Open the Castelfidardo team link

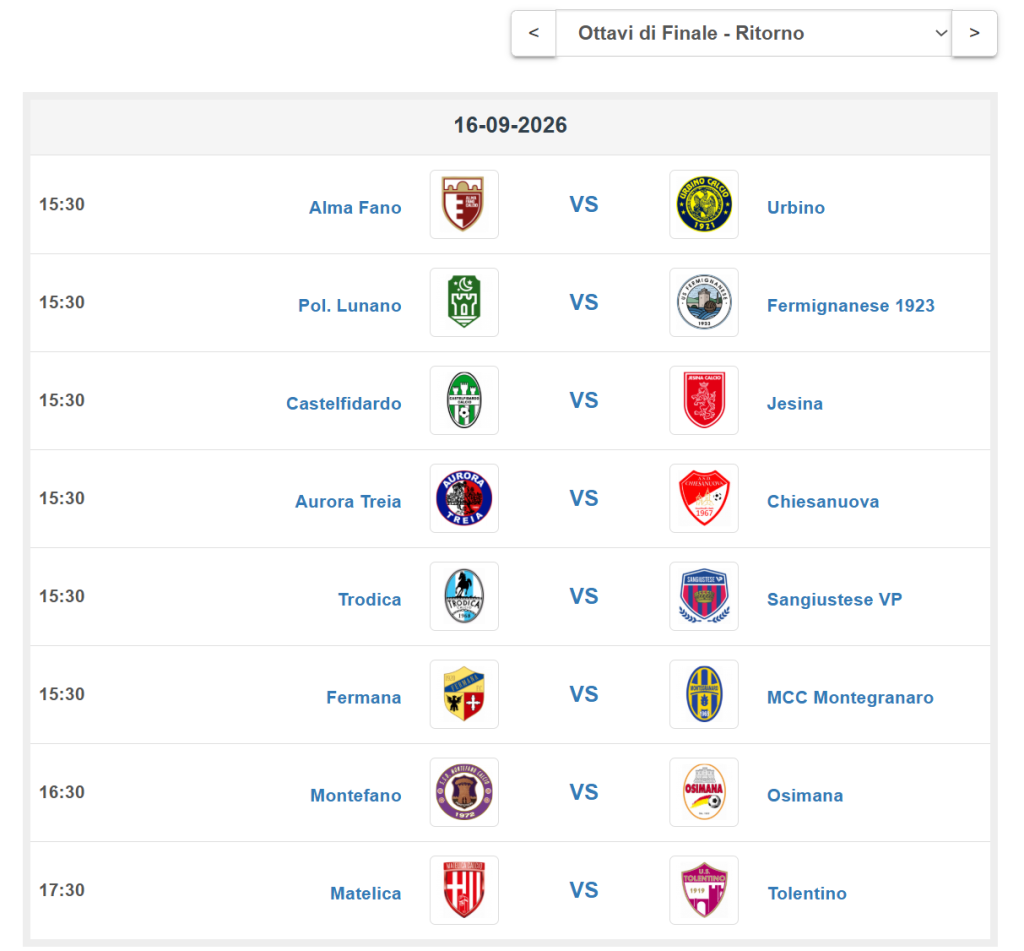pos(344,404)
